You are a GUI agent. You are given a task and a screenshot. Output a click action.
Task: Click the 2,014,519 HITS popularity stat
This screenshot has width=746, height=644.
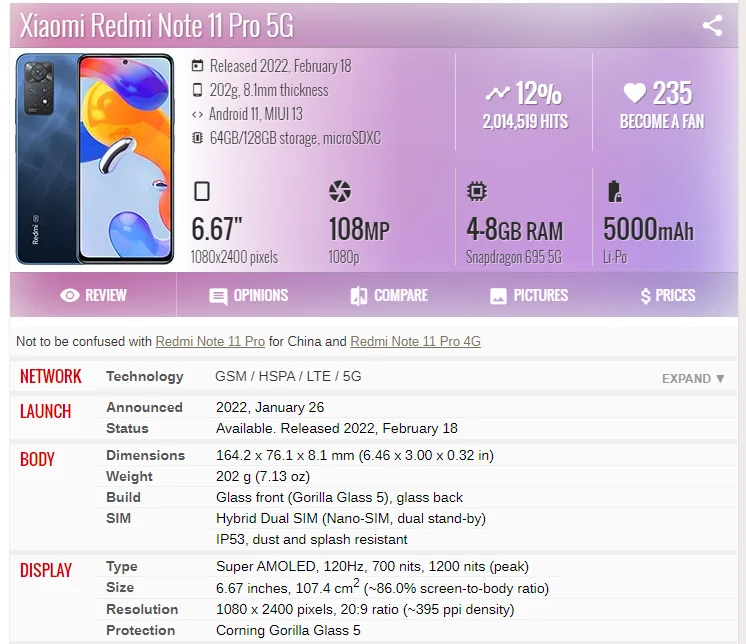point(525,122)
